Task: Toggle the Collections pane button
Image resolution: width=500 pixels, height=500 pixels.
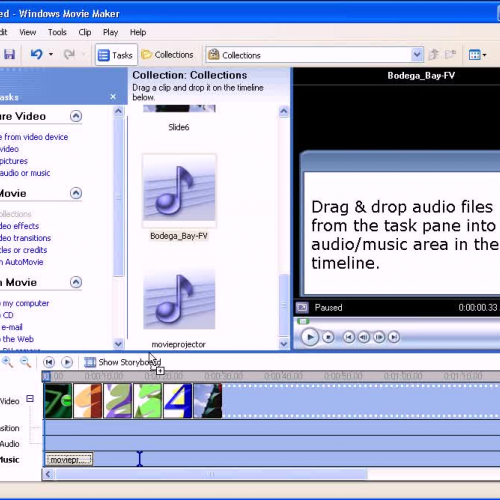Action: tap(167, 55)
